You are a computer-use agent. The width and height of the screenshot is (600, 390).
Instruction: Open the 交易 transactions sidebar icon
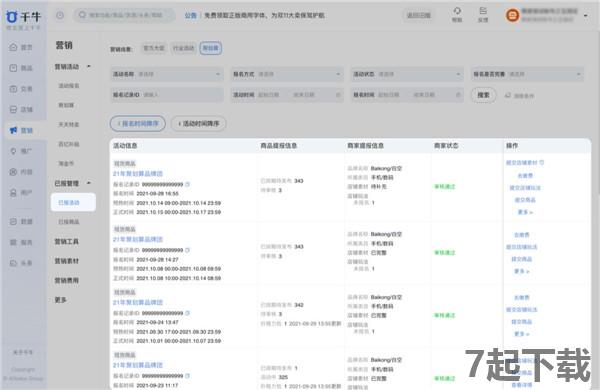coord(13,89)
